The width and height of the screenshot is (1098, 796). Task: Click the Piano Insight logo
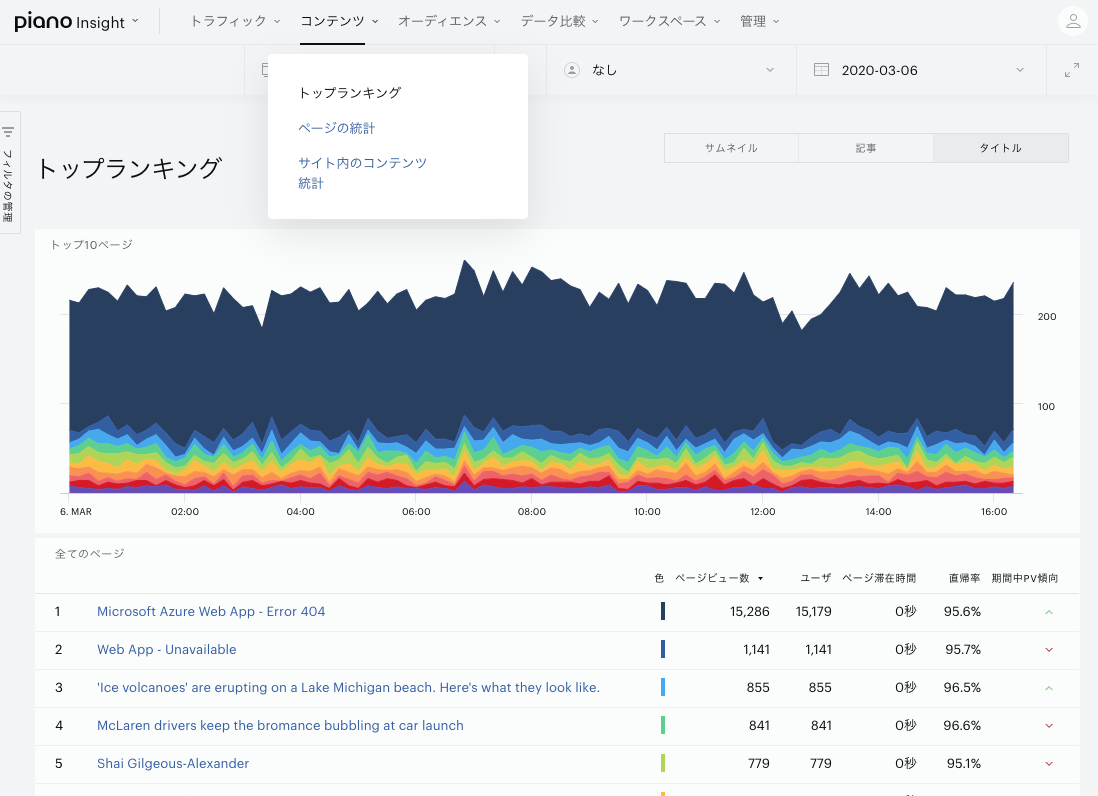click(69, 22)
